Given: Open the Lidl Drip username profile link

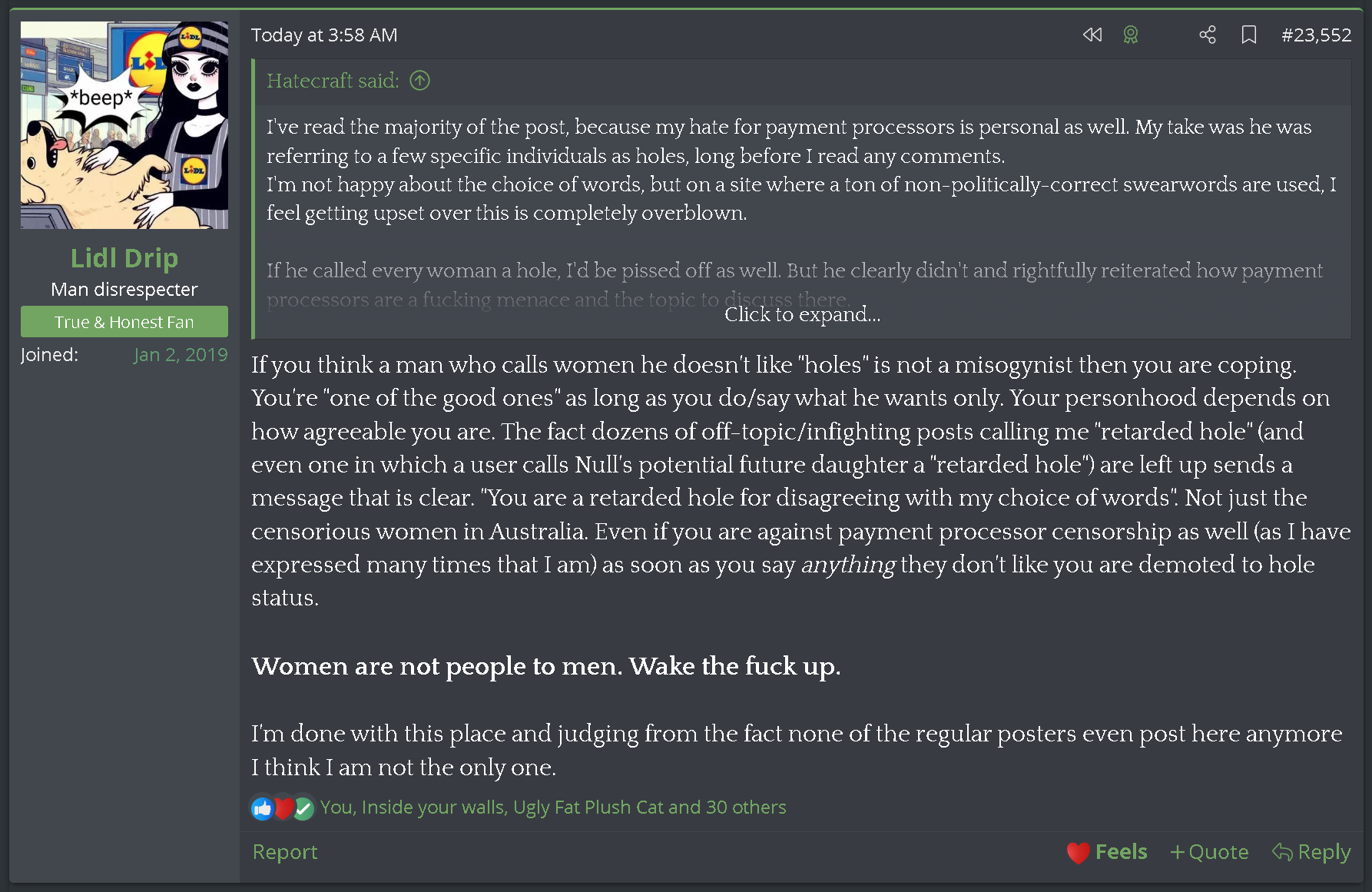Looking at the screenshot, I should click(x=124, y=258).
